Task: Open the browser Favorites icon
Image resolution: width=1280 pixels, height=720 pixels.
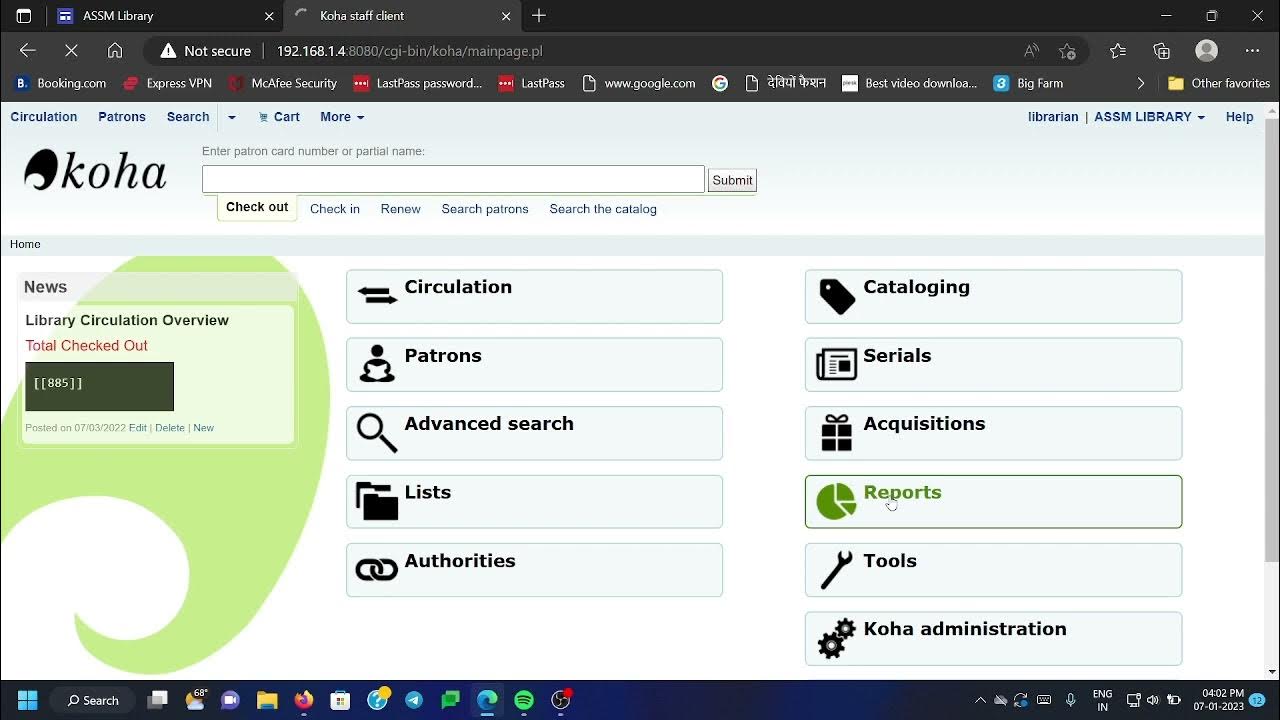Action: [1118, 51]
